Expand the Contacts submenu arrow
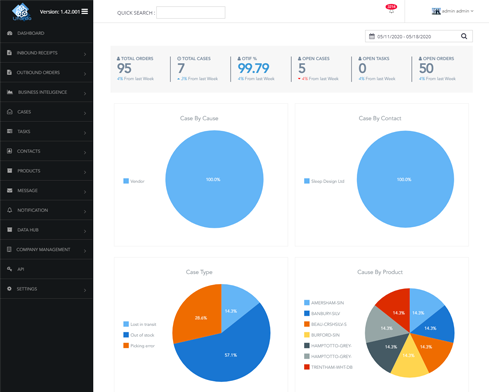 pos(85,152)
